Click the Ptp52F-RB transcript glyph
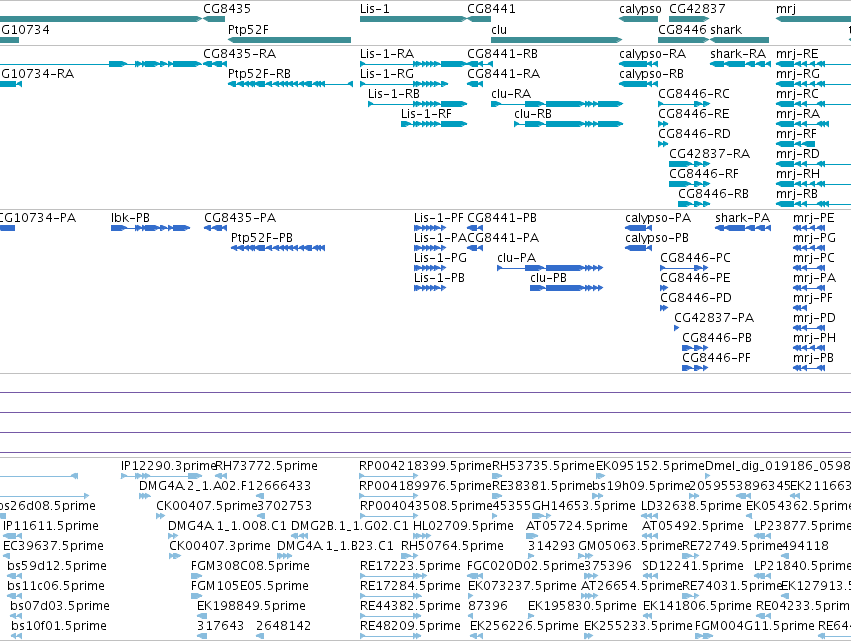Image resolution: width=851 pixels, height=641 pixels. pyautogui.click(x=290, y=84)
